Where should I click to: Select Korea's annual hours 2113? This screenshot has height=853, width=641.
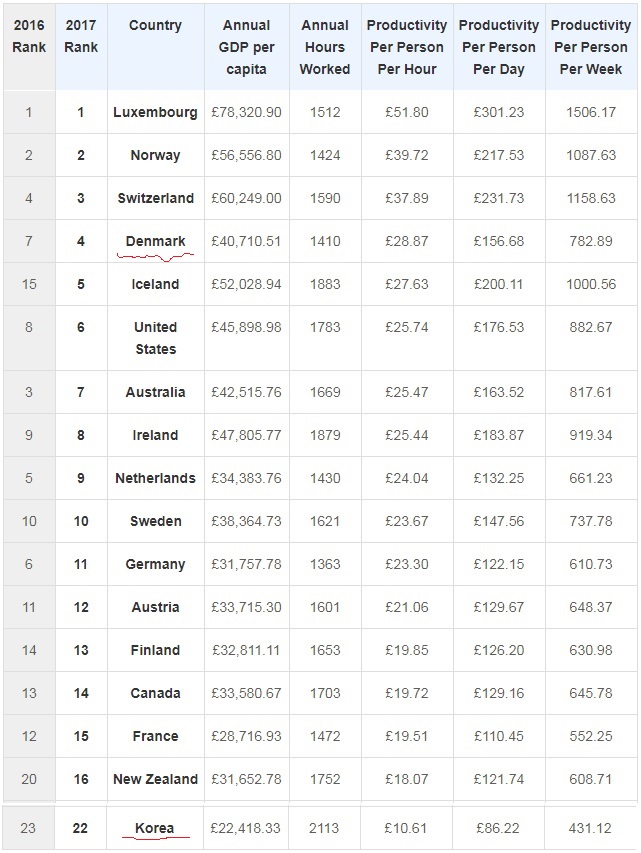pos(324,829)
